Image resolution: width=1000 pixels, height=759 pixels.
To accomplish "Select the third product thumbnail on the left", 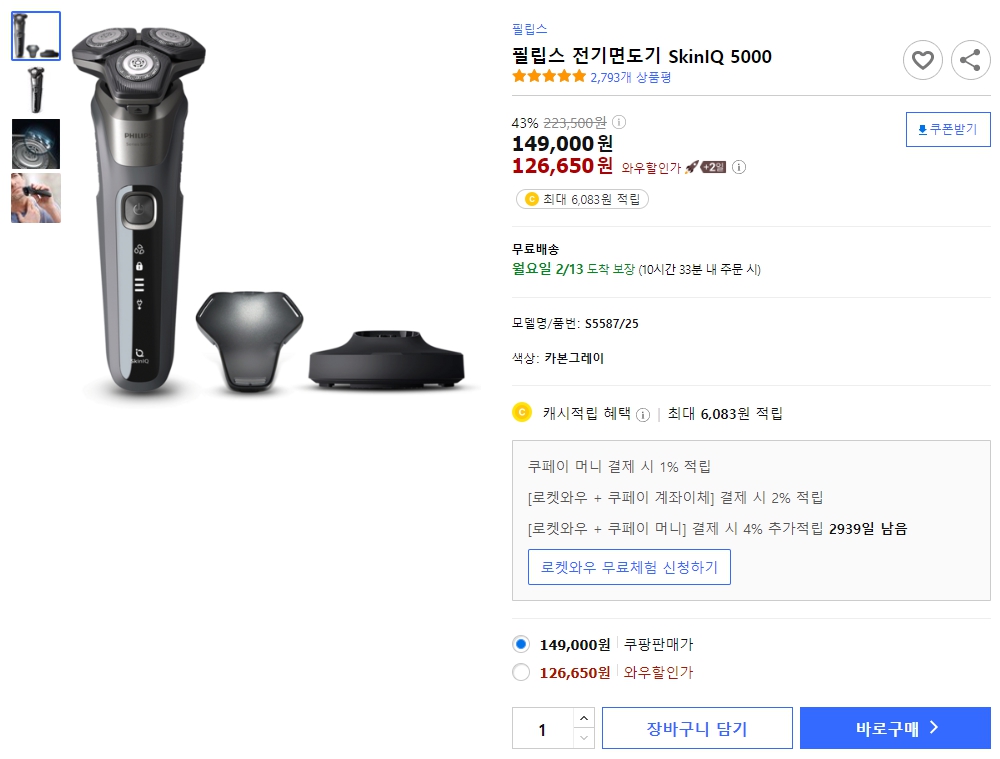I will click(x=35, y=143).
